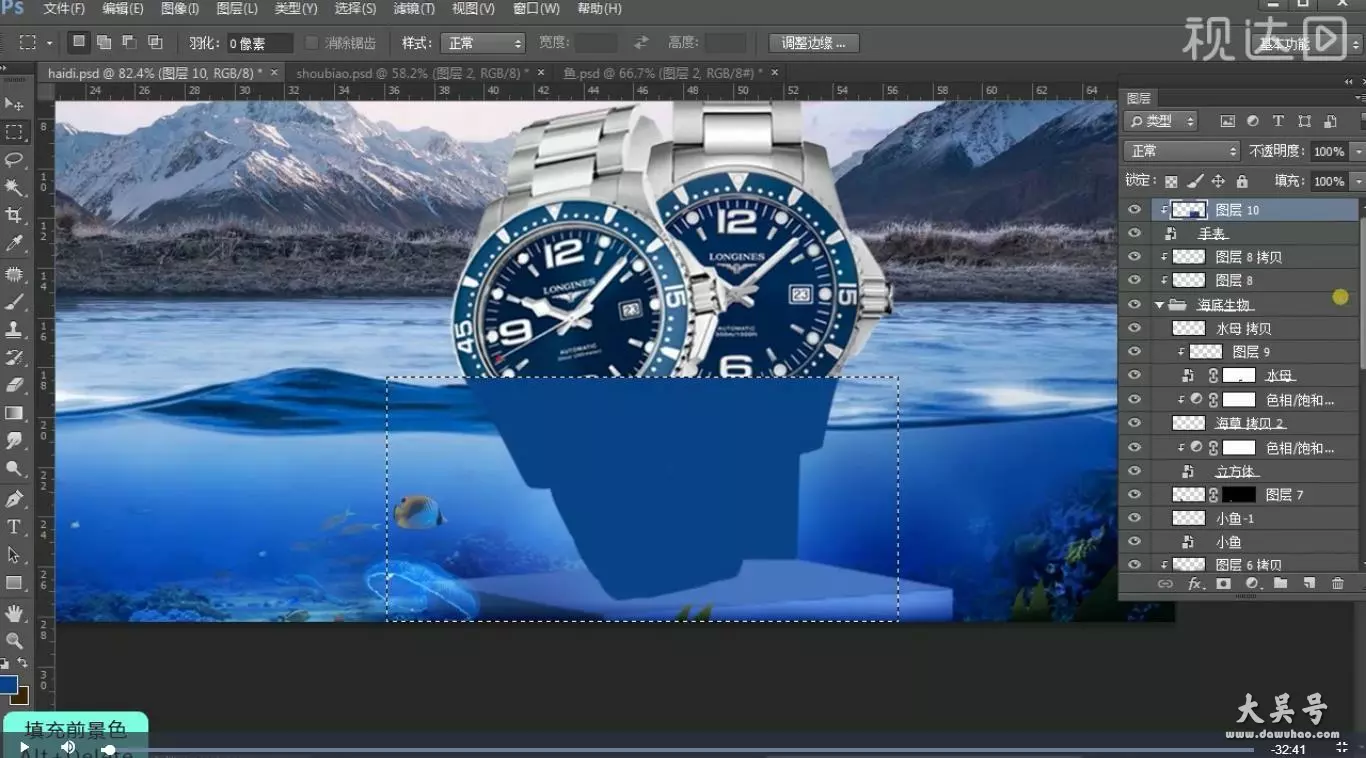Choose New selection mode

tap(79, 42)
